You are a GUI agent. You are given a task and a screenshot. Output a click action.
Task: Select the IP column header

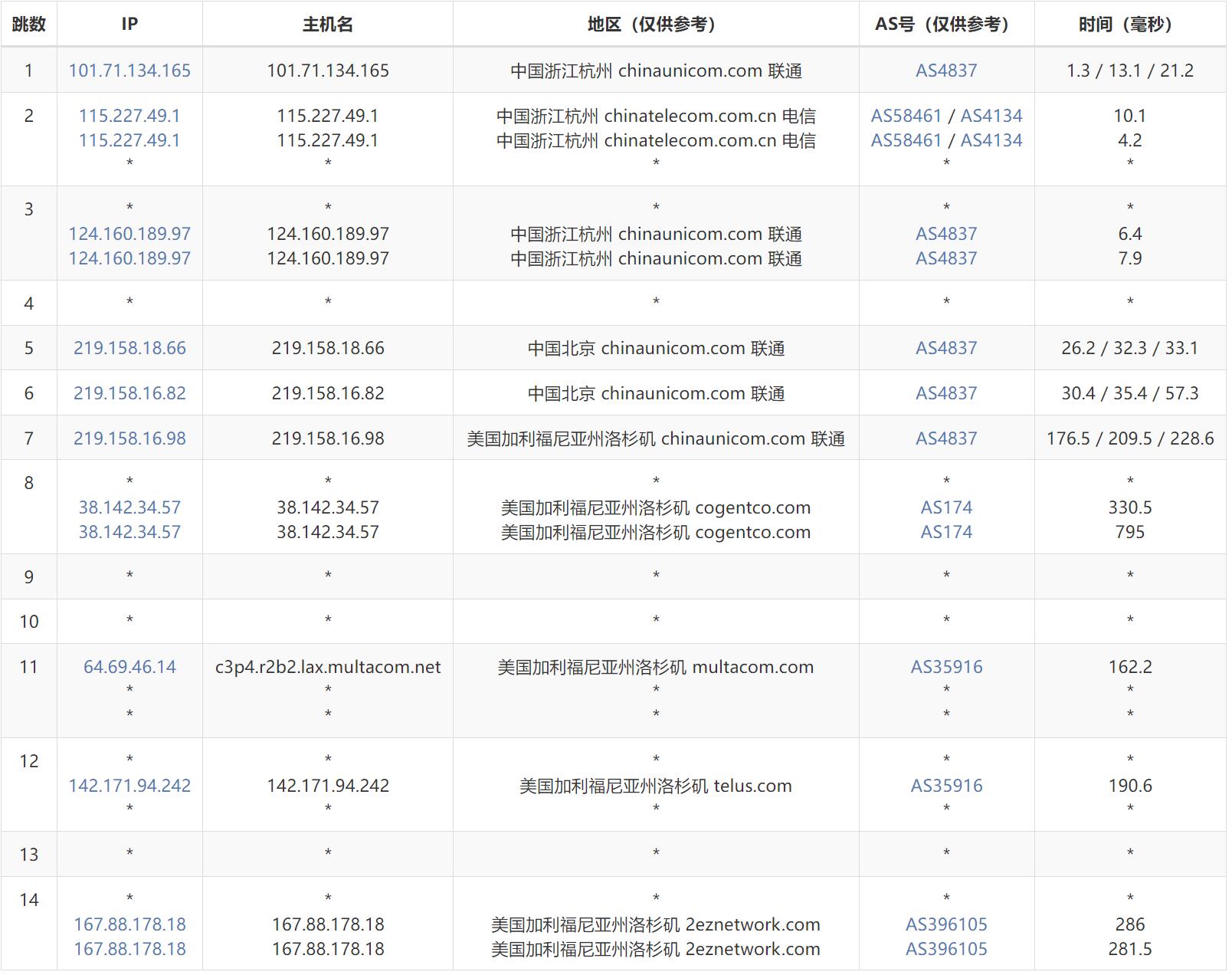coord(129,25)
